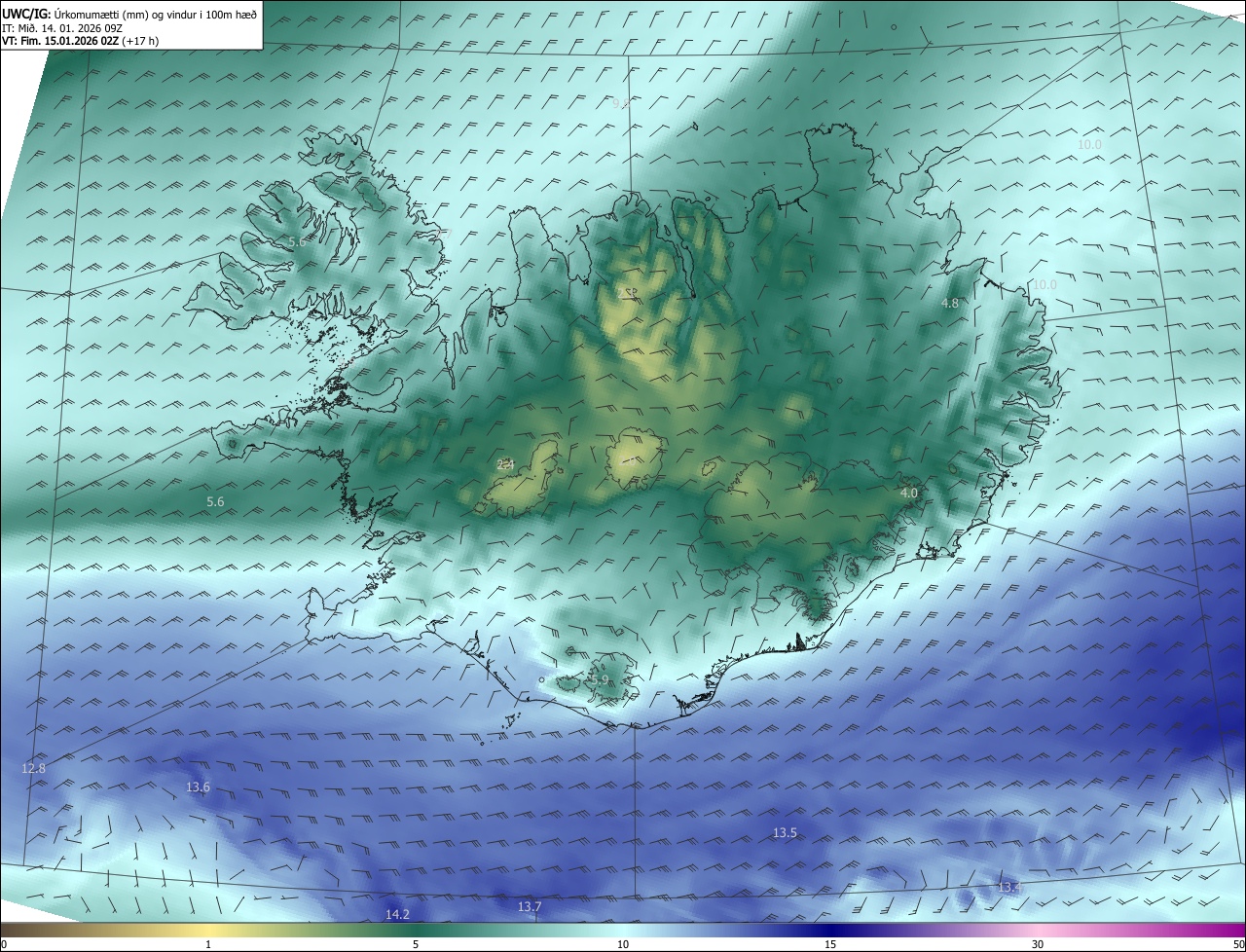Click the 13.4 value label
Screen dimensions: 1246x952
[1009, 888]
